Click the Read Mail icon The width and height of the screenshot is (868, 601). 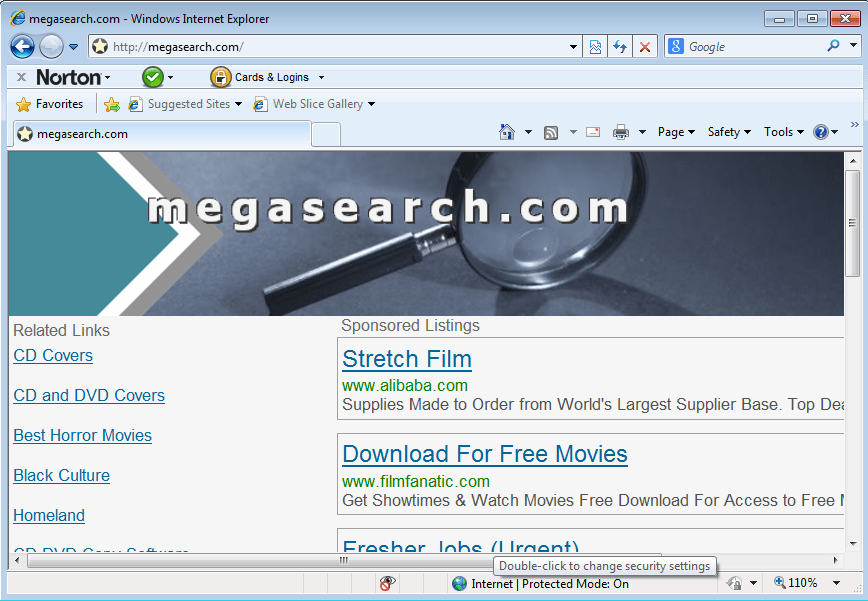(593, 132)
